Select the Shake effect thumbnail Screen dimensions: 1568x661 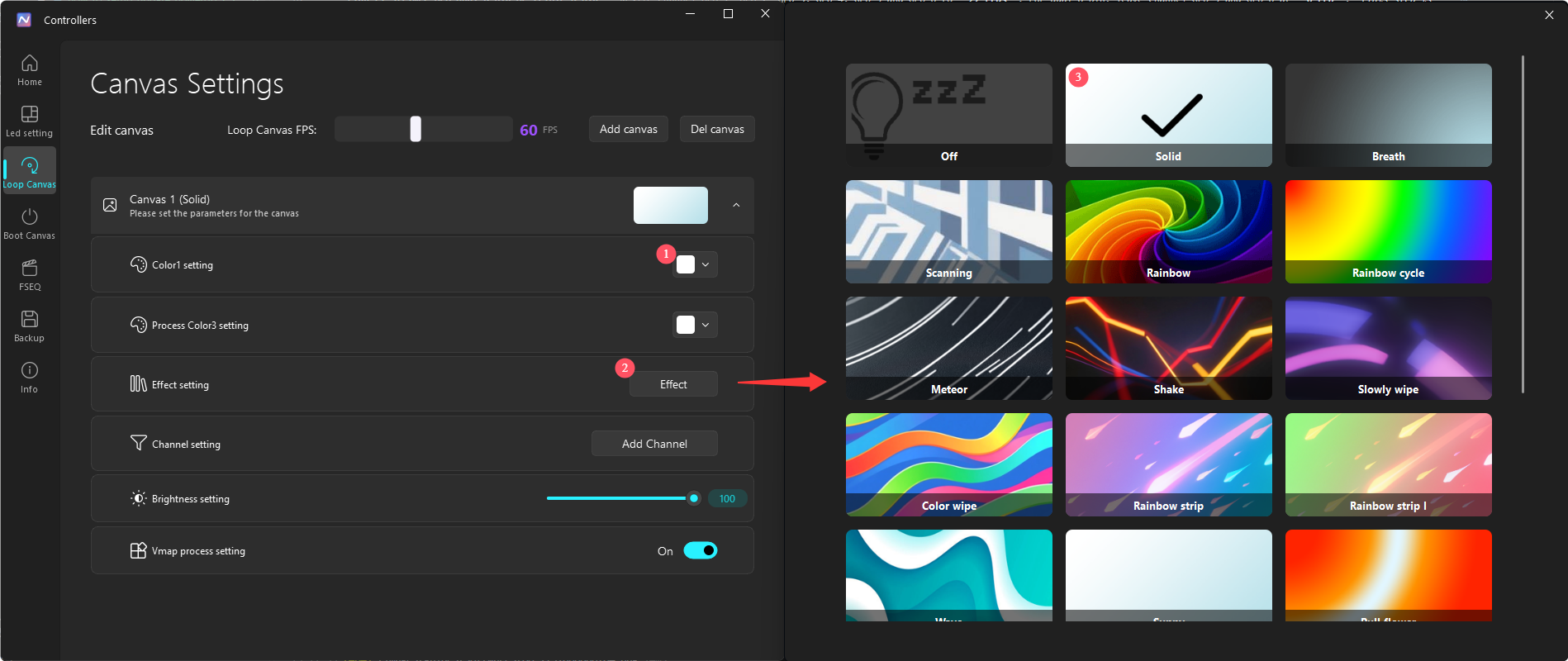click(x=1169, y=348)
